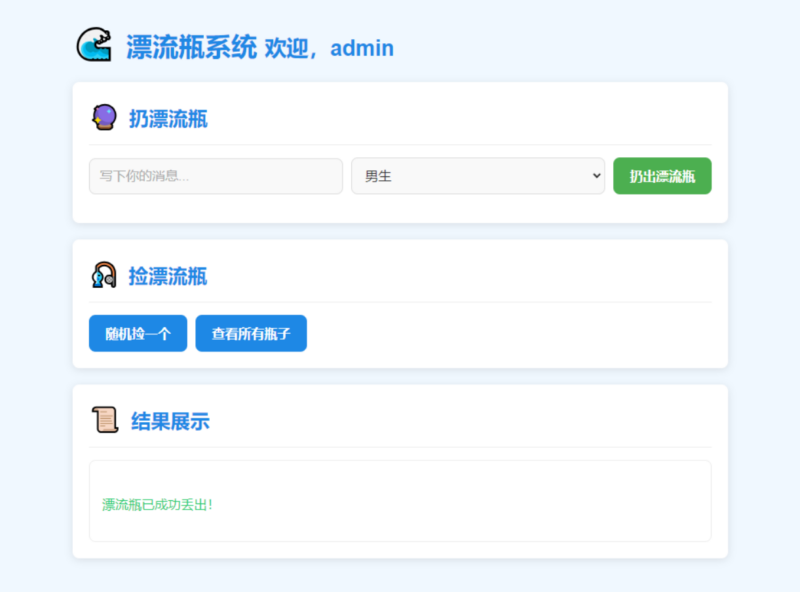Image resolution: width=800 pixels, height=592 pixels.
Task: Click the purple crystal ball icon
Action: pos(104,118)
